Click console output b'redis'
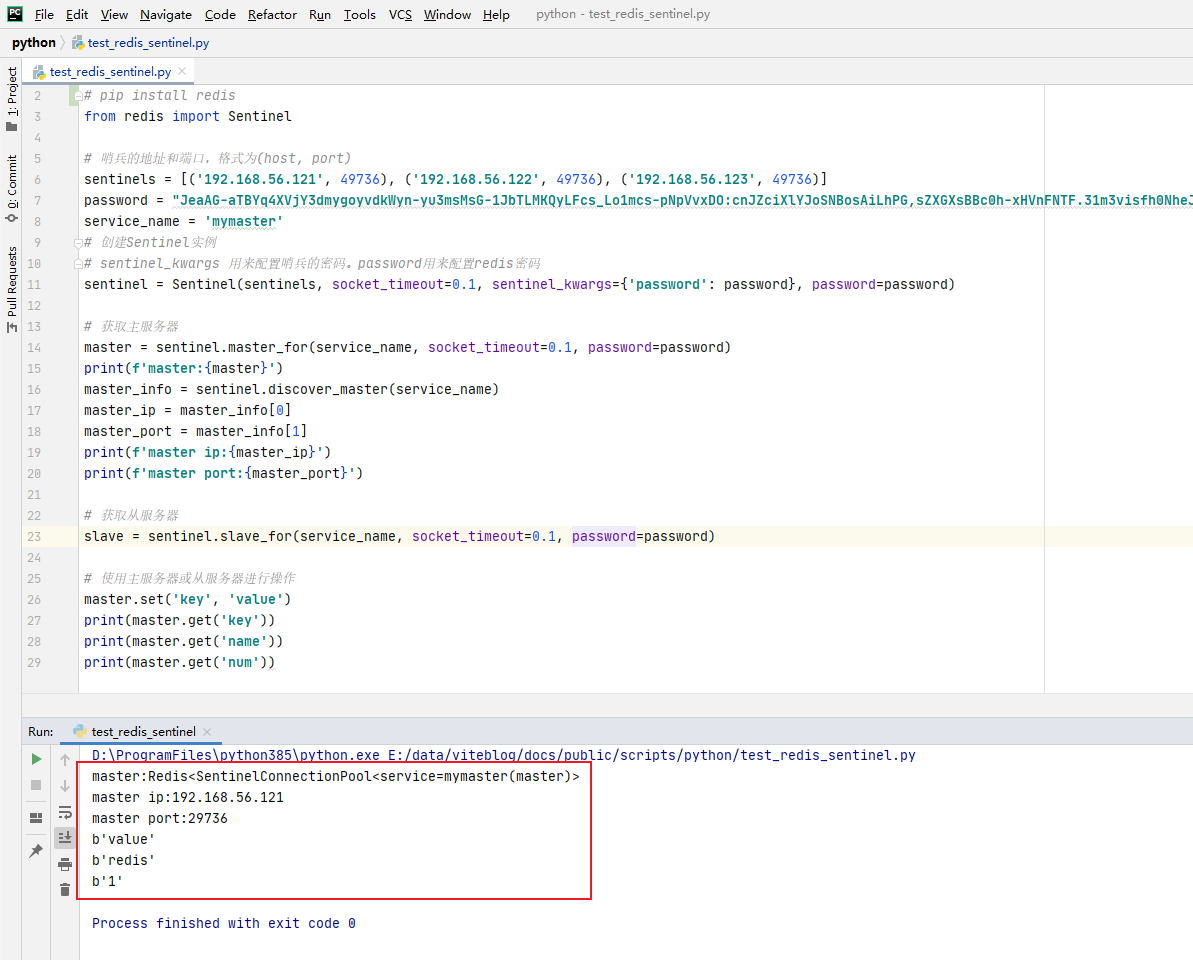The image size is (1193, 960). point(123,860)
